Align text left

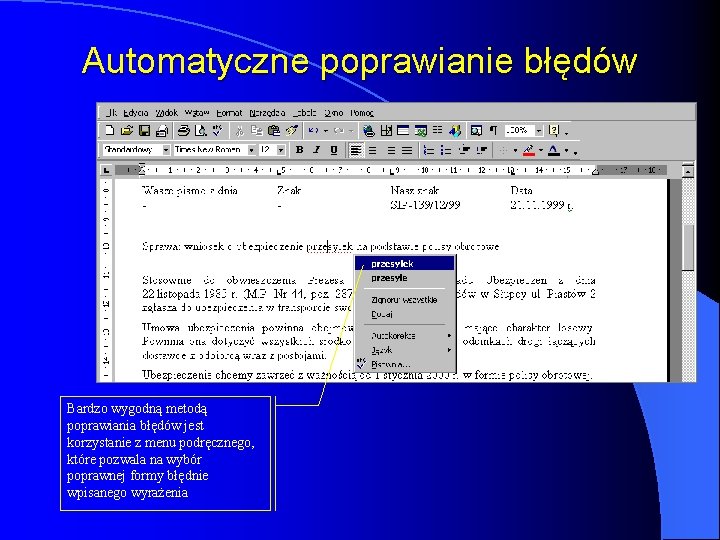point(355,150)
